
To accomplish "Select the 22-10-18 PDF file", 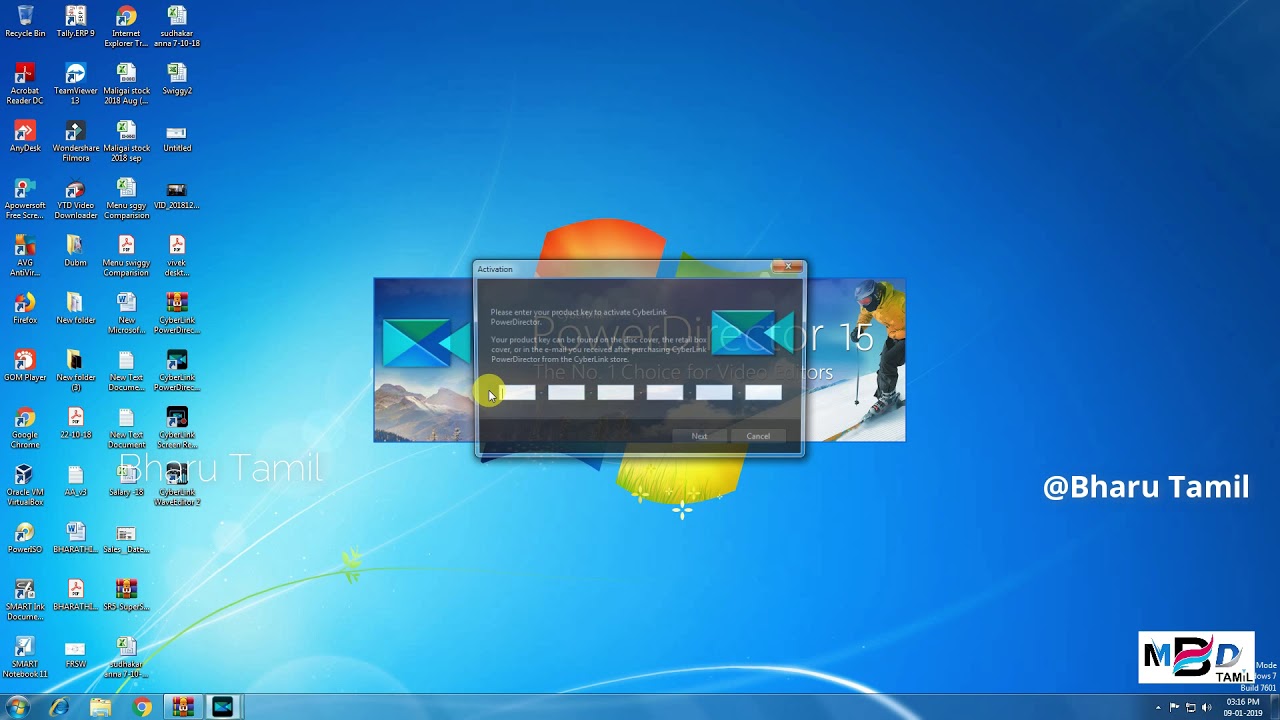I will tap(75, 423).
